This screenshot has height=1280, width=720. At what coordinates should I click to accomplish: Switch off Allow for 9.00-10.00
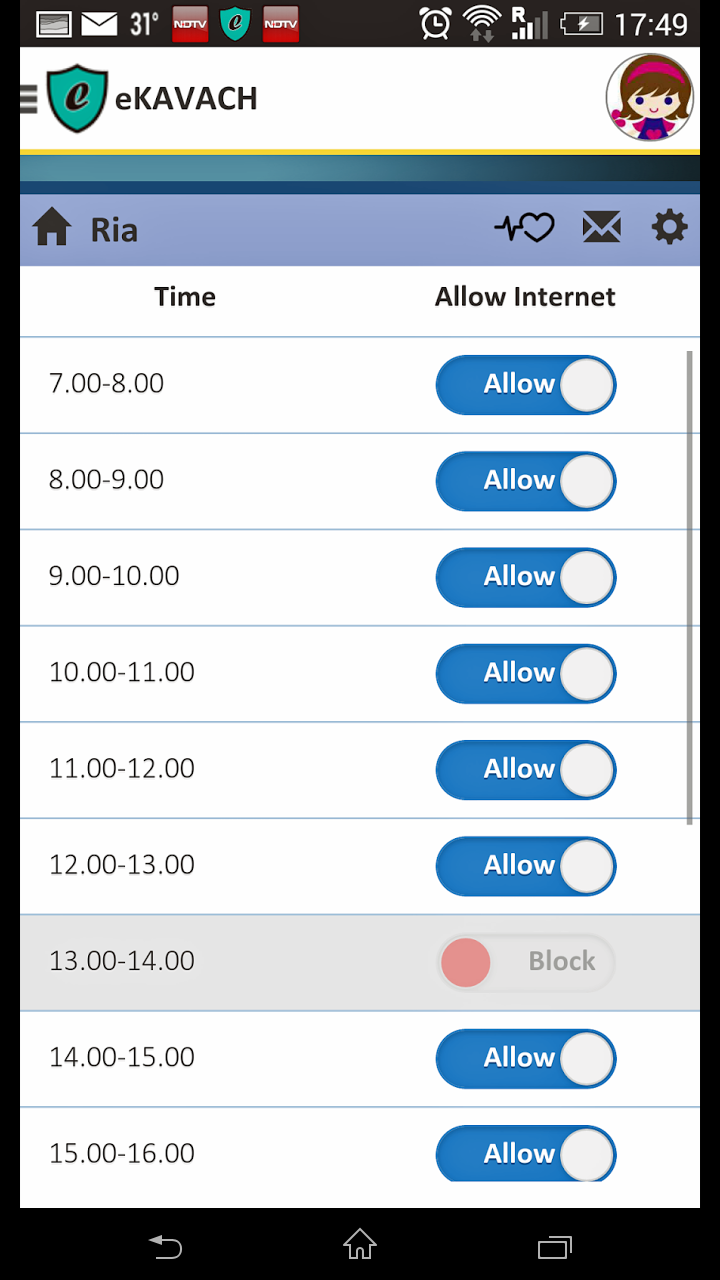click(x=525, y=577)
